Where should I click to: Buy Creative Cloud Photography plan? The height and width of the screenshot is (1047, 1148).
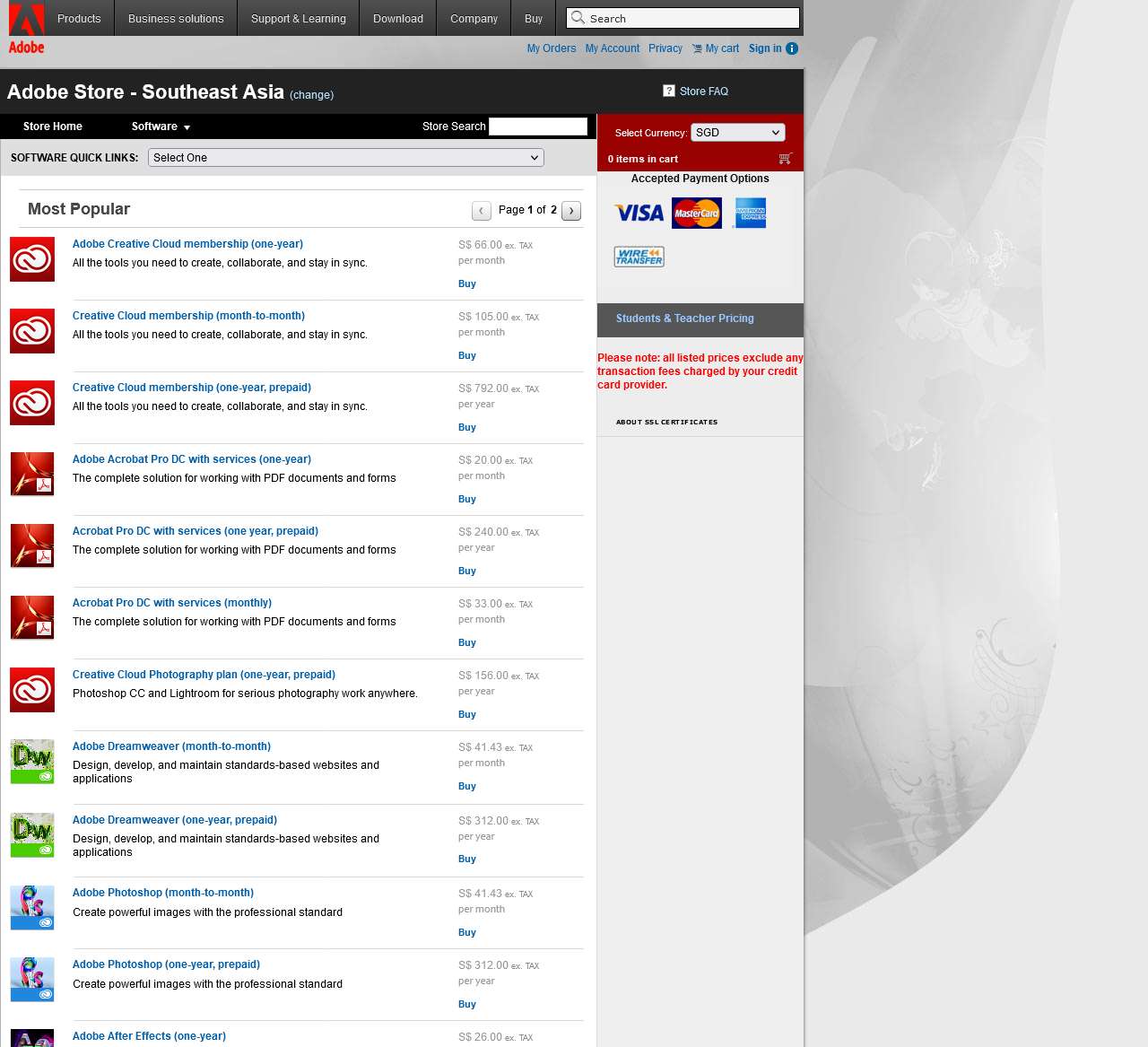pos(467,714)
